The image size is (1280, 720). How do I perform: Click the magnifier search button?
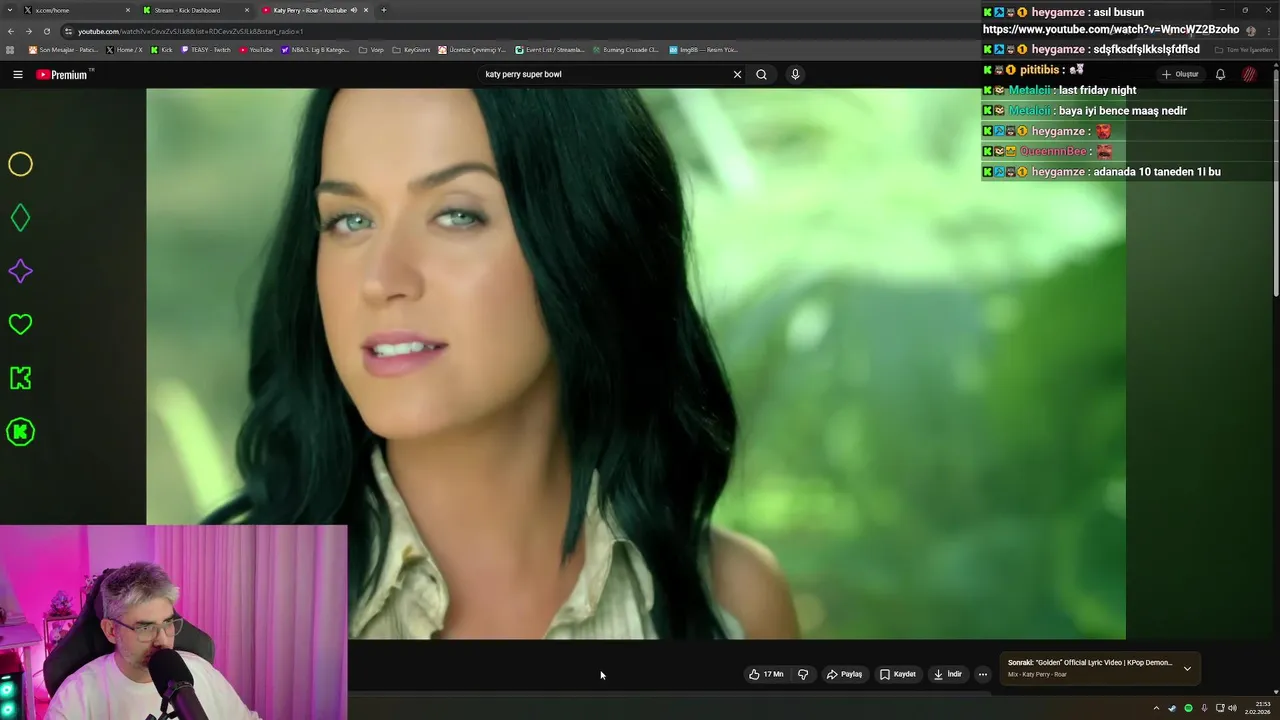pos(761,74)
